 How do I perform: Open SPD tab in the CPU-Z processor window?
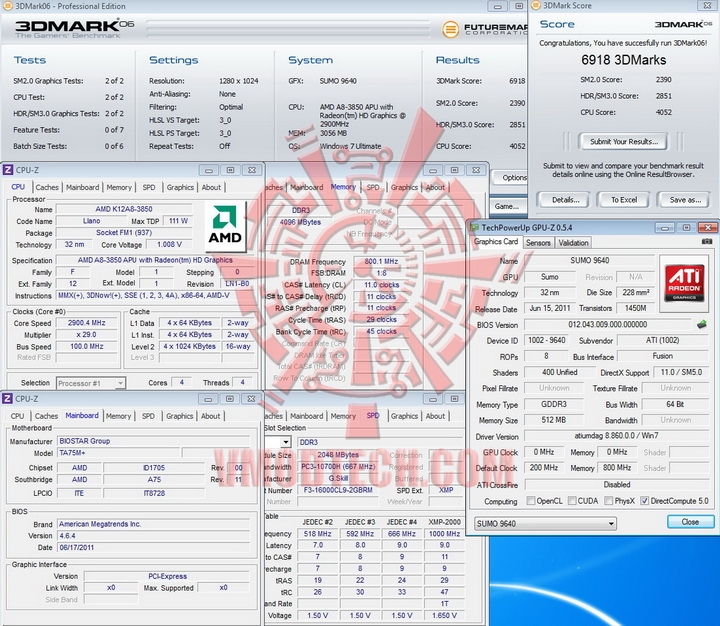click(x=149, y=187)
